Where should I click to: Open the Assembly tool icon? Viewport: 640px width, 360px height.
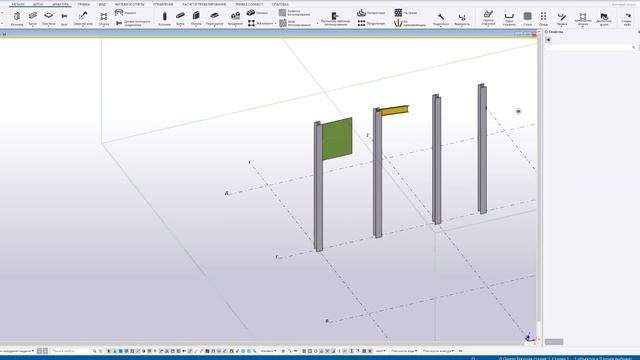coord(104,16)
